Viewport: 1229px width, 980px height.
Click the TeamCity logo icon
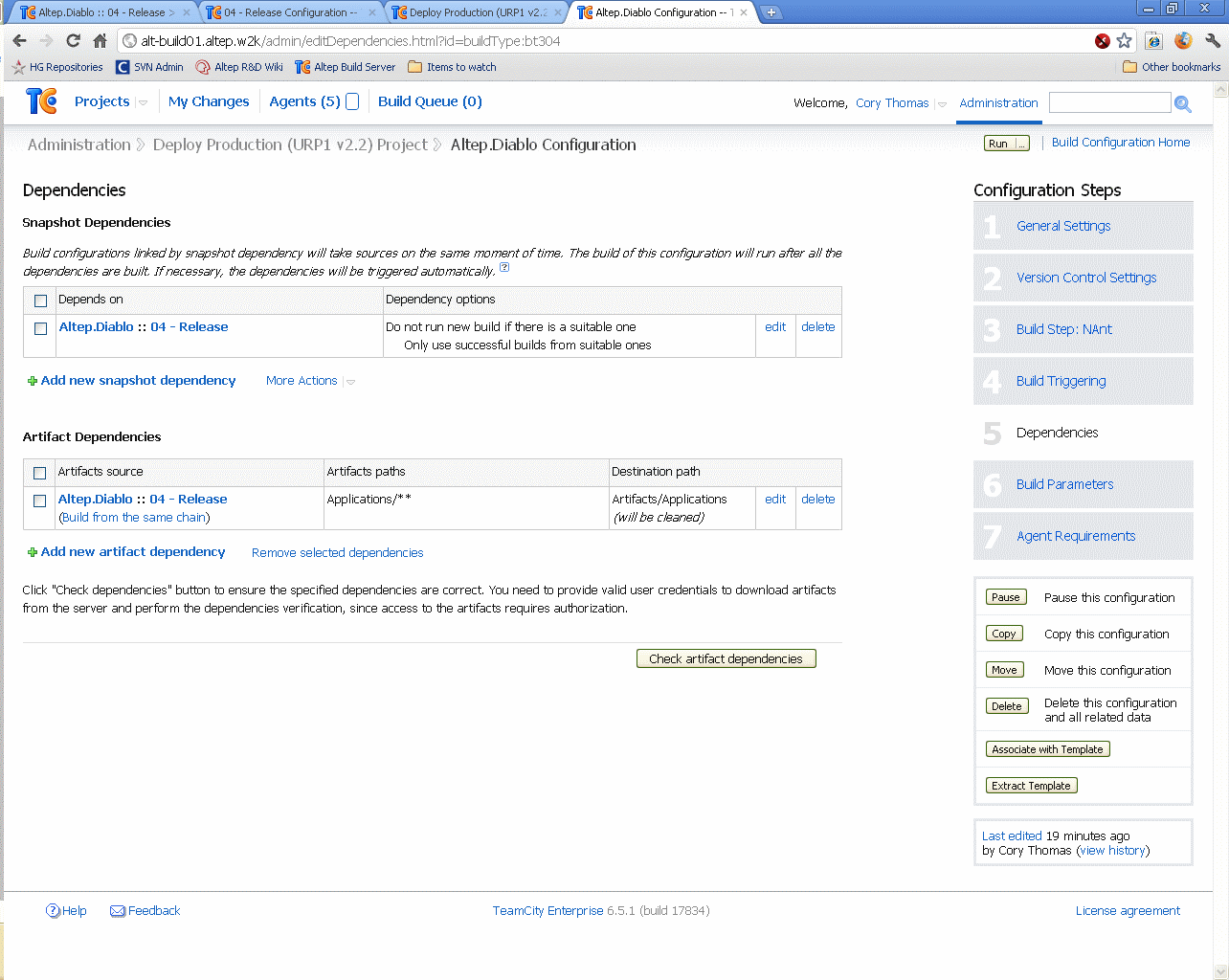pyautogui.click(x=41, y=101)
